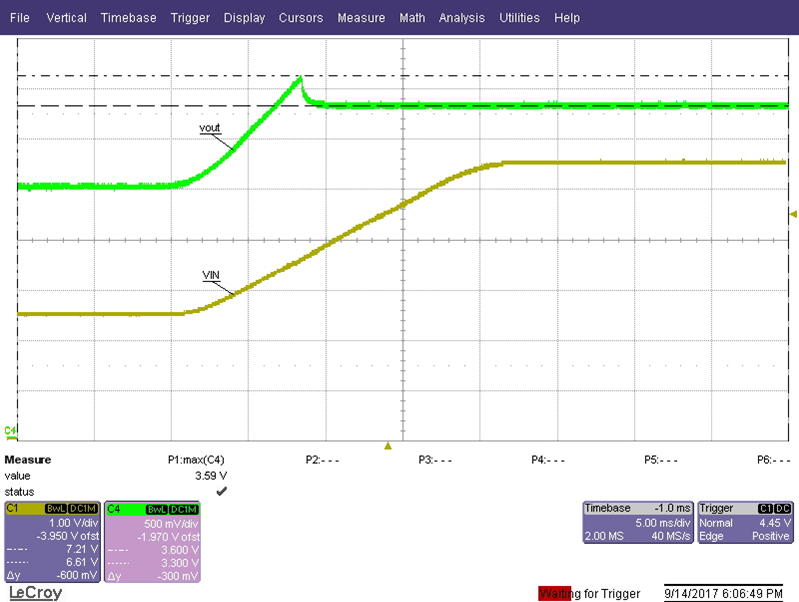The height and width of the screenshot is (602, 799).
Task: Click the C1 trigger source badge
Action: [765, 508]
